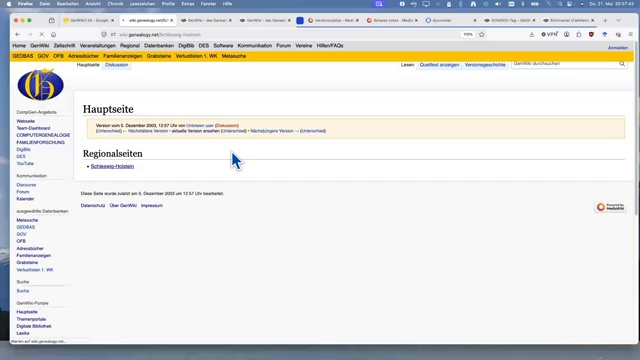Open the Unknown user link
Image resolution: width=640 pixels, height=360 pixels.
(200, 126)
